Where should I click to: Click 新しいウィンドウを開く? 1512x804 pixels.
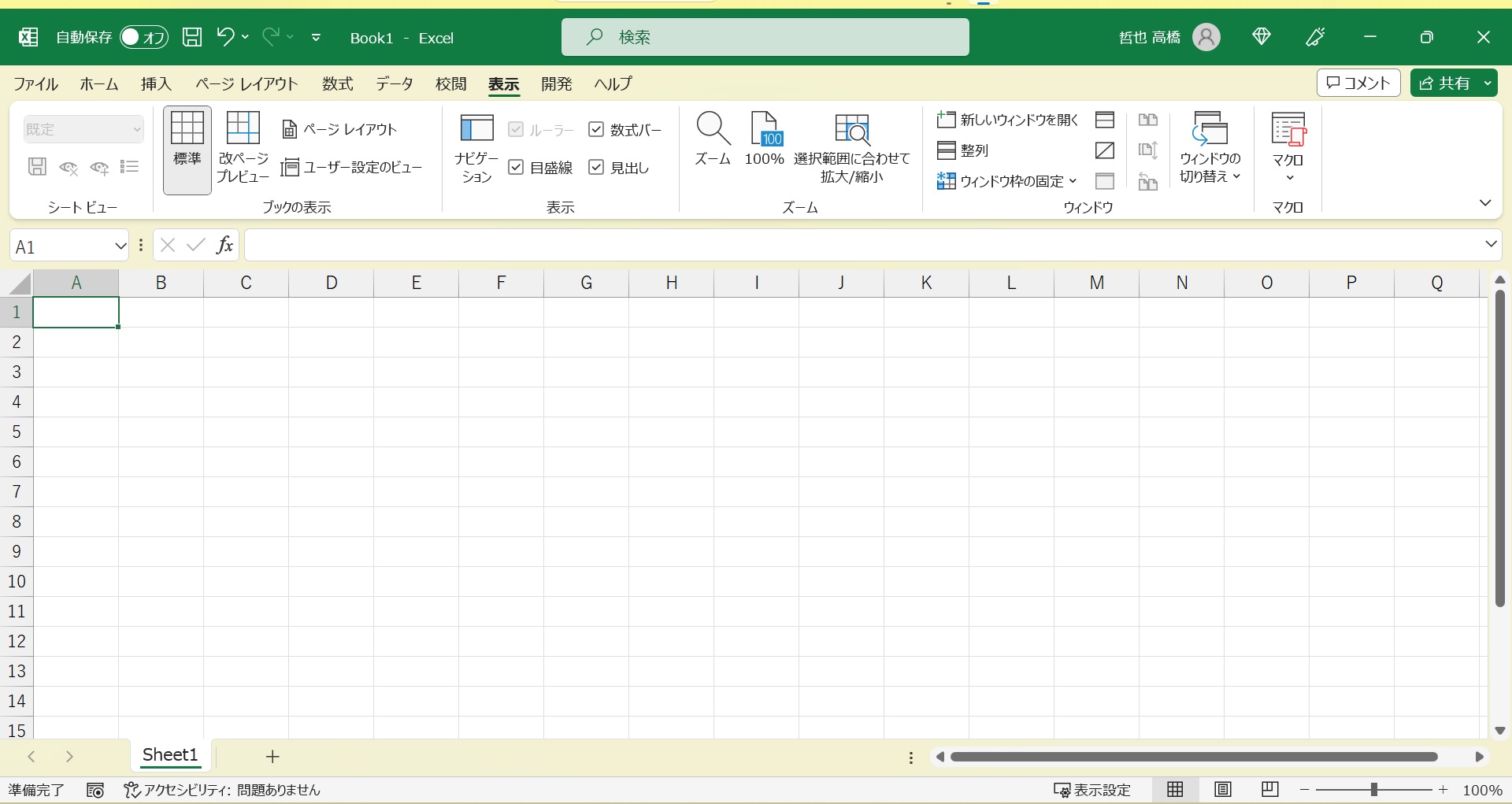(x=1007, y=120)
